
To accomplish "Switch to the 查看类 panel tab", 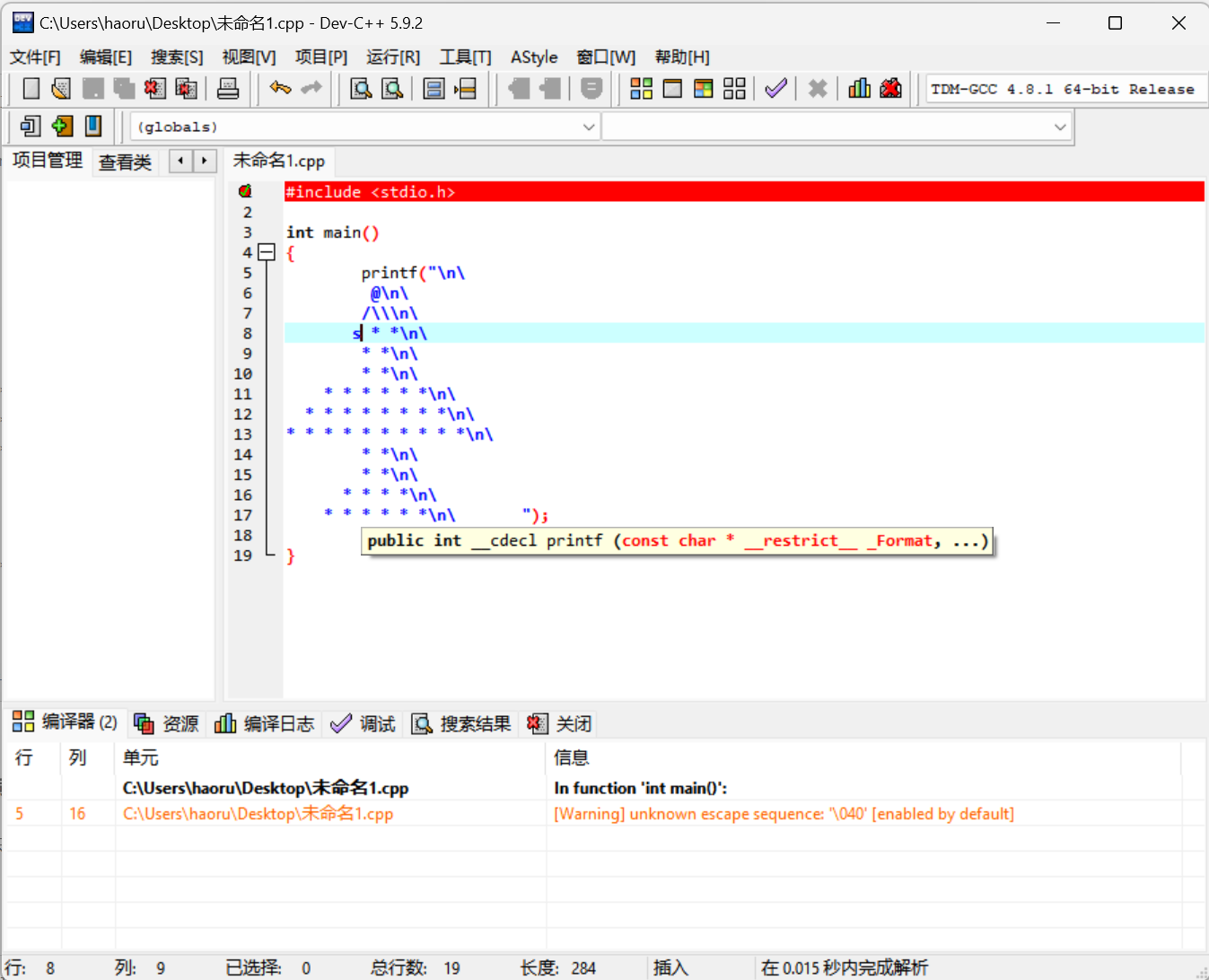I will click(x=125, y=162).
